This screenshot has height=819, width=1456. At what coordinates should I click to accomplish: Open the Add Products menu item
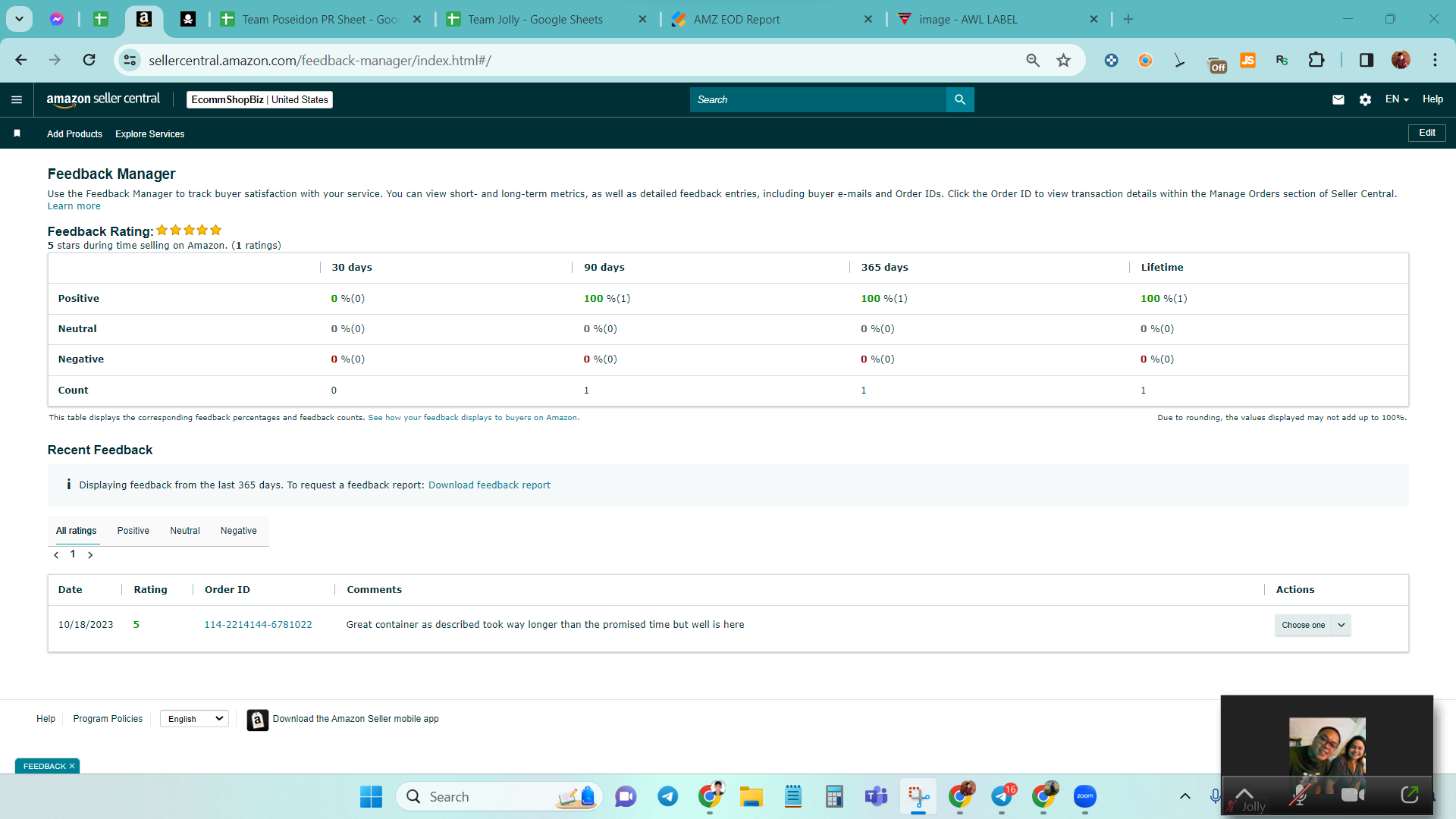[x=74, y=134]
